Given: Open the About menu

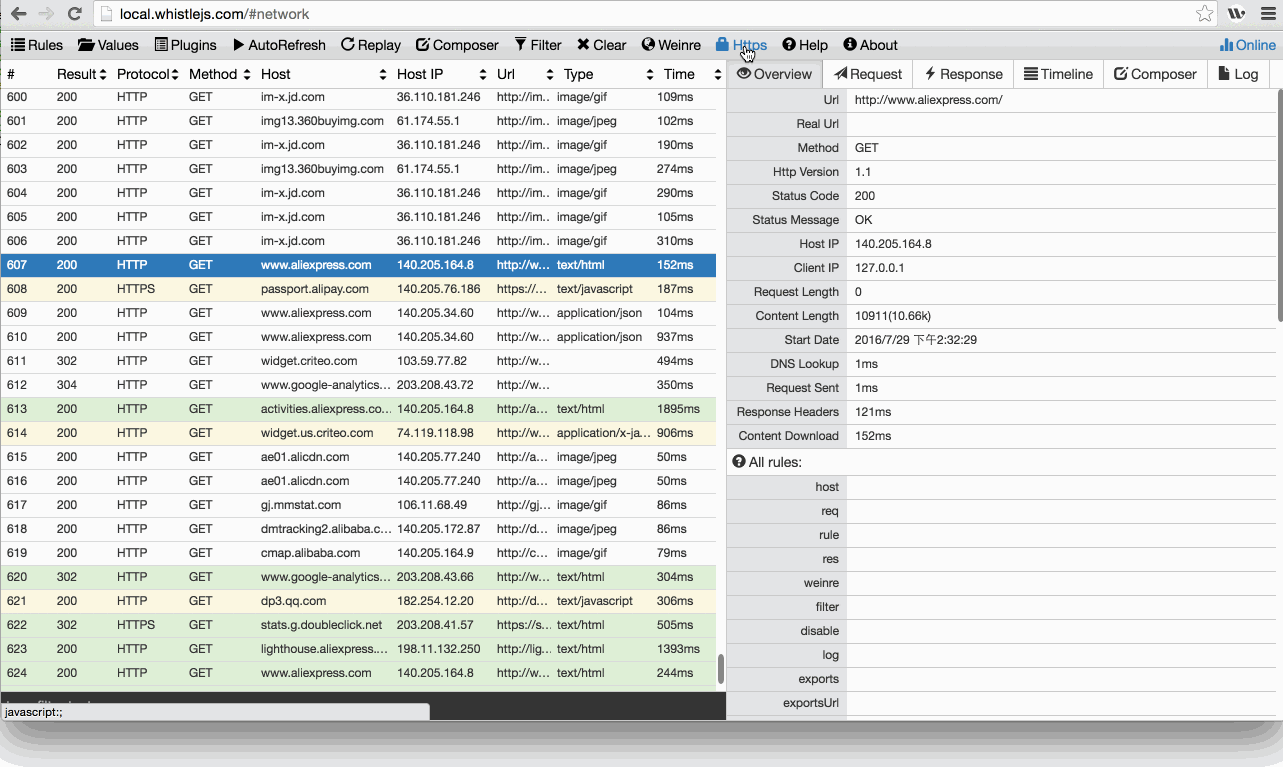Looking at the screenshot, I should point(870,45).
